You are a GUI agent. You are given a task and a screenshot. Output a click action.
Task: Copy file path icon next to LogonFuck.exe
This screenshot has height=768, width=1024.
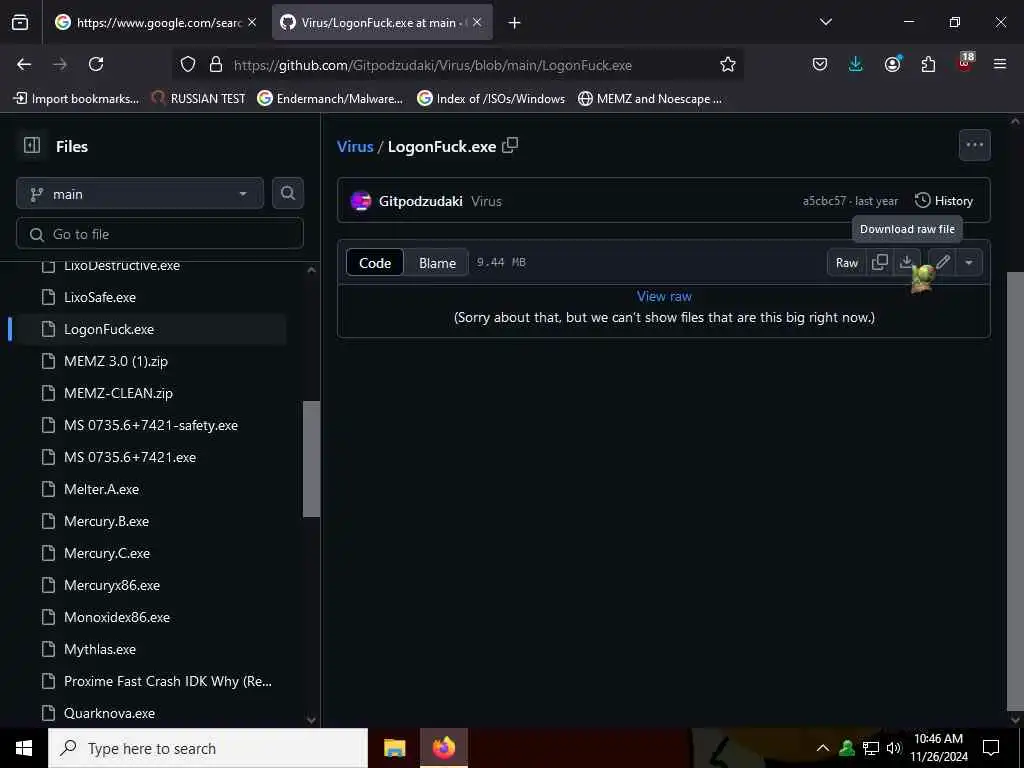(x=510, y=145)
